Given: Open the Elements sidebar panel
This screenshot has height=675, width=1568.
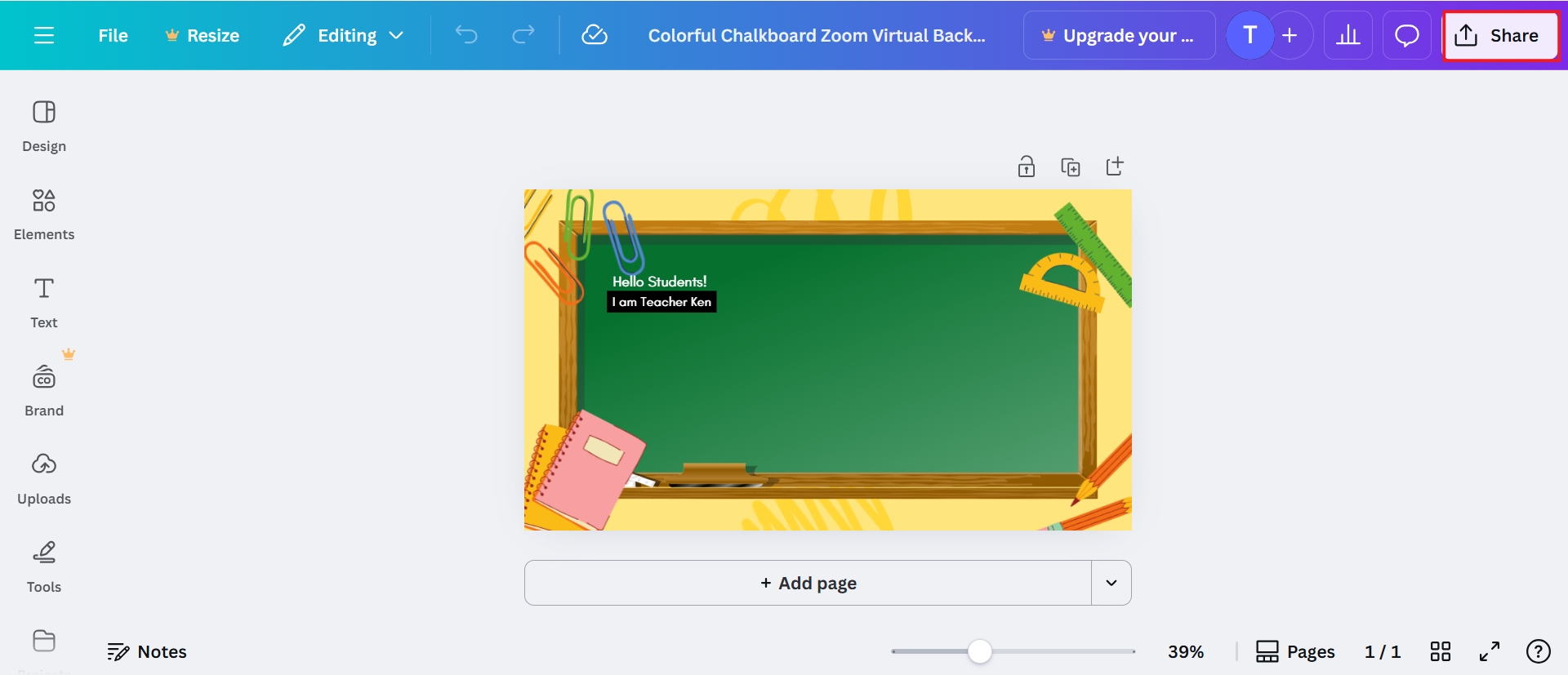Looking at the screenshot, I should 44,215.
